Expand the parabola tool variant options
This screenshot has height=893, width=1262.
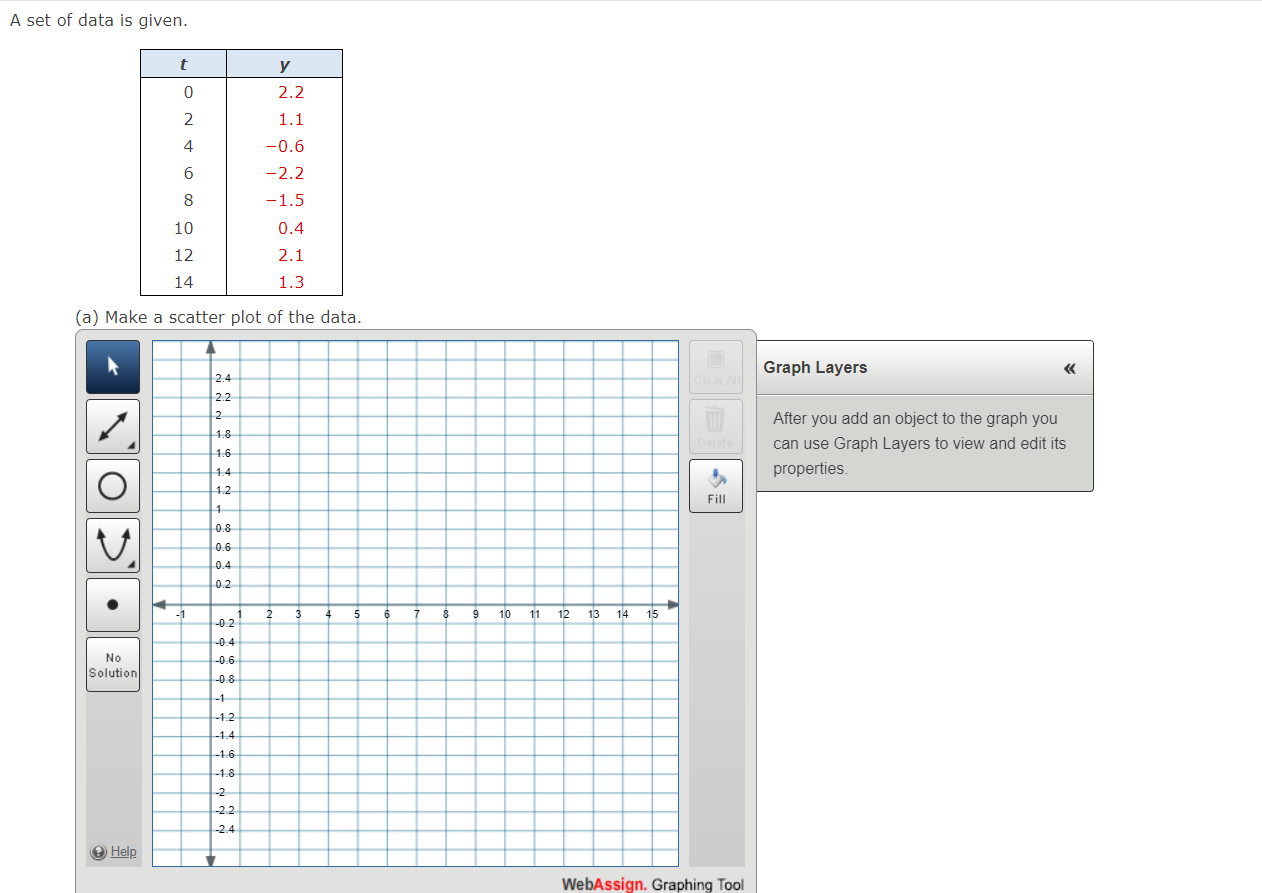(132, 565)
